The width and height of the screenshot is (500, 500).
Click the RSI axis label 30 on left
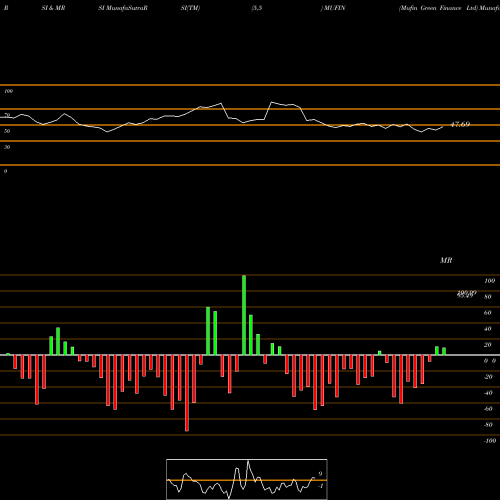coord(7,147)
